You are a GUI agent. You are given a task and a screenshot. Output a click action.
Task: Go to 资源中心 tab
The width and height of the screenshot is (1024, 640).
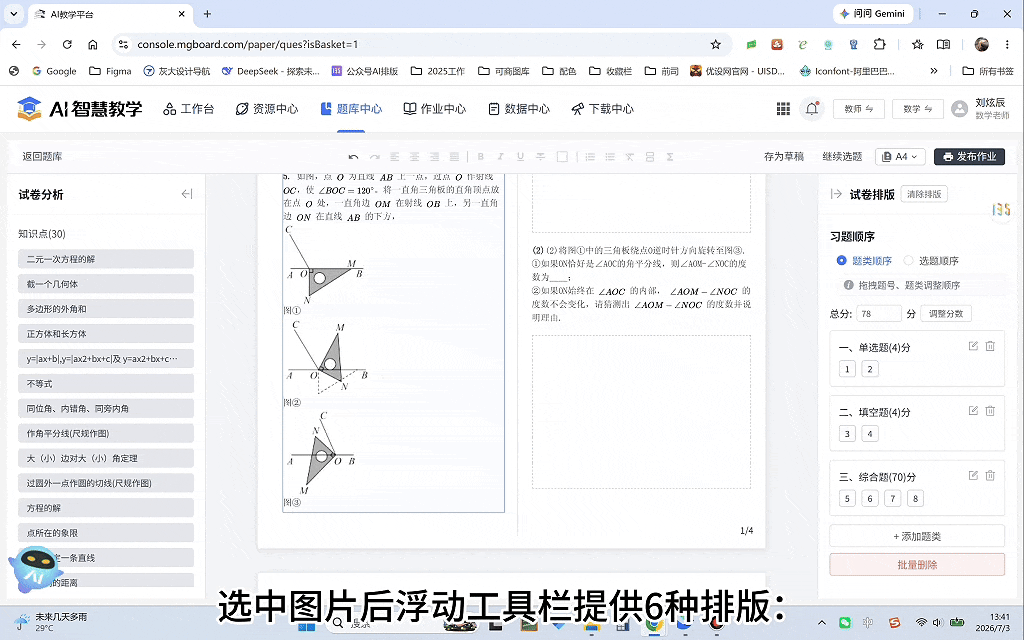point(267,109)
